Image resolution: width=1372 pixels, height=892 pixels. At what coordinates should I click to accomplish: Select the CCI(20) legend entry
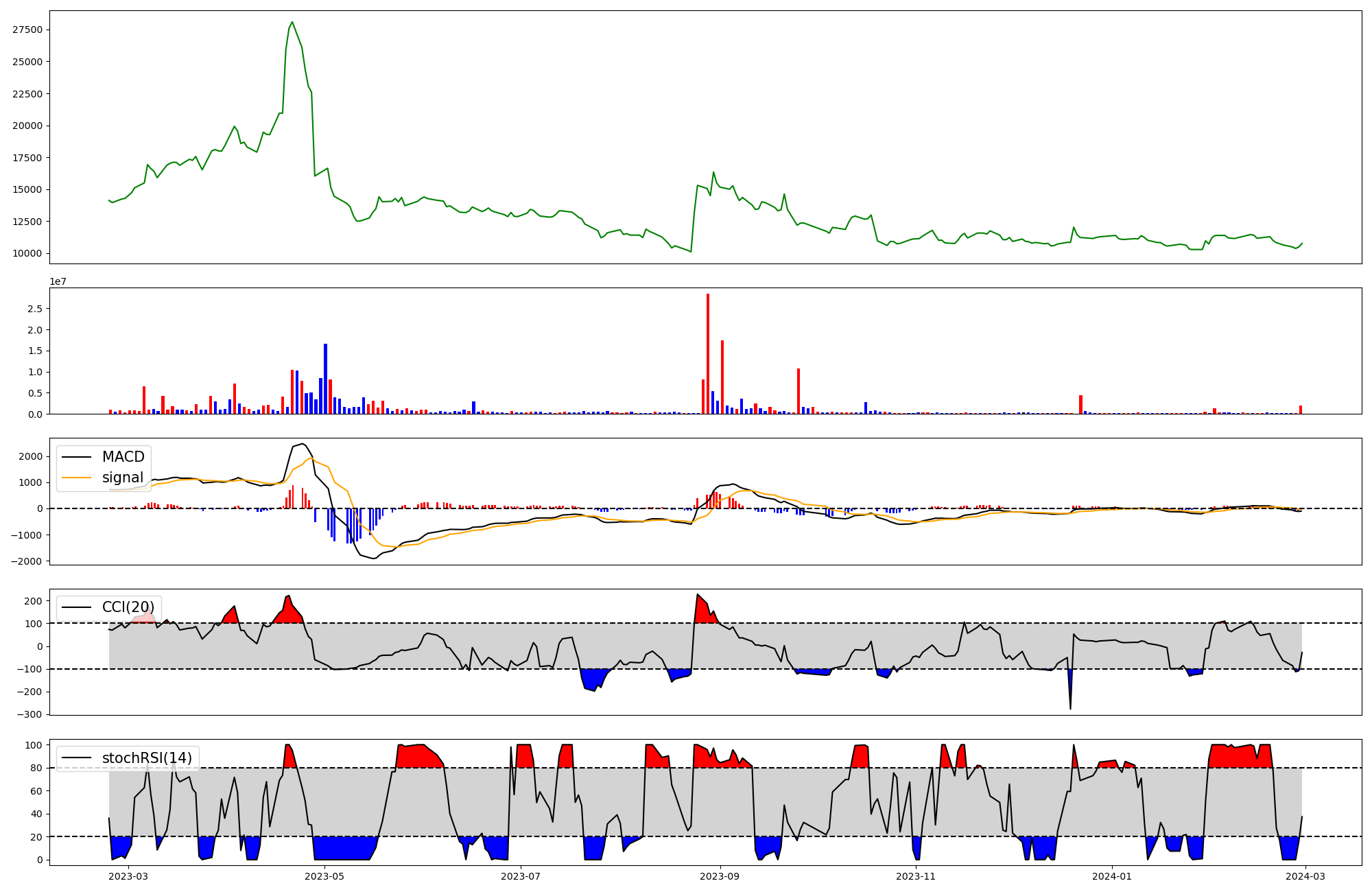pyautogui.click(x=128, y=607)
